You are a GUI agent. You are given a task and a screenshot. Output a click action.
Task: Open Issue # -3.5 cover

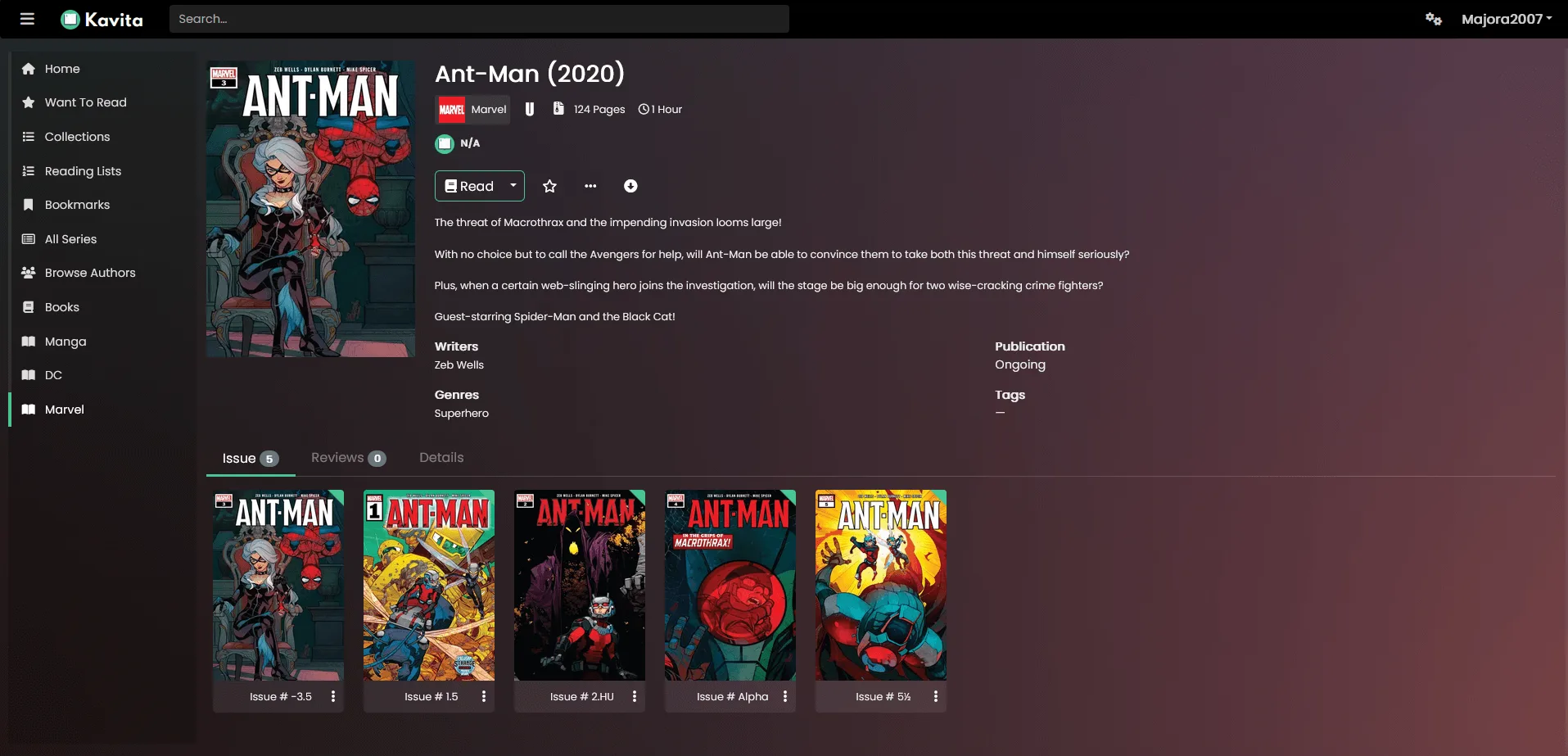coord(278,585)
